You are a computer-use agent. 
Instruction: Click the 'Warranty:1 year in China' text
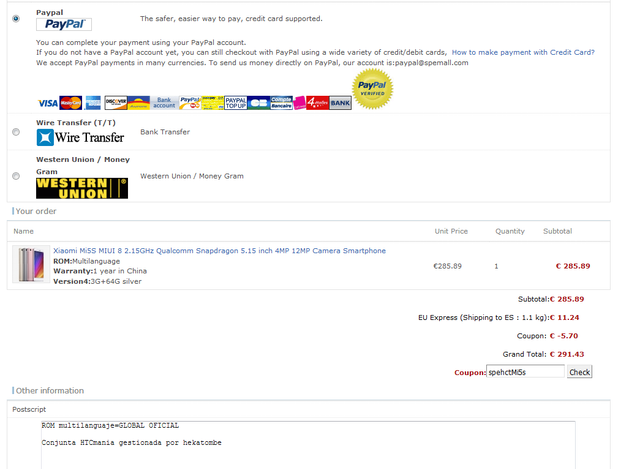100,271
